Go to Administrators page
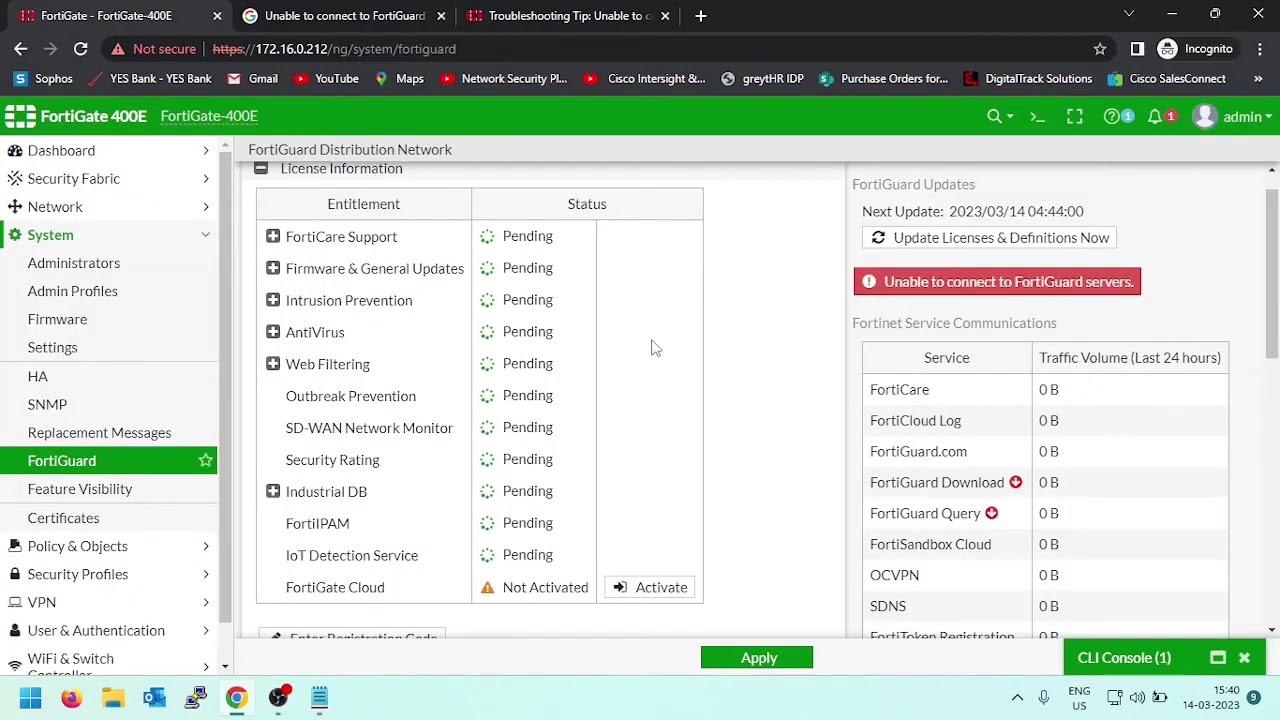The height and width of the screenshot is (720, 1280). click(74, 263)
